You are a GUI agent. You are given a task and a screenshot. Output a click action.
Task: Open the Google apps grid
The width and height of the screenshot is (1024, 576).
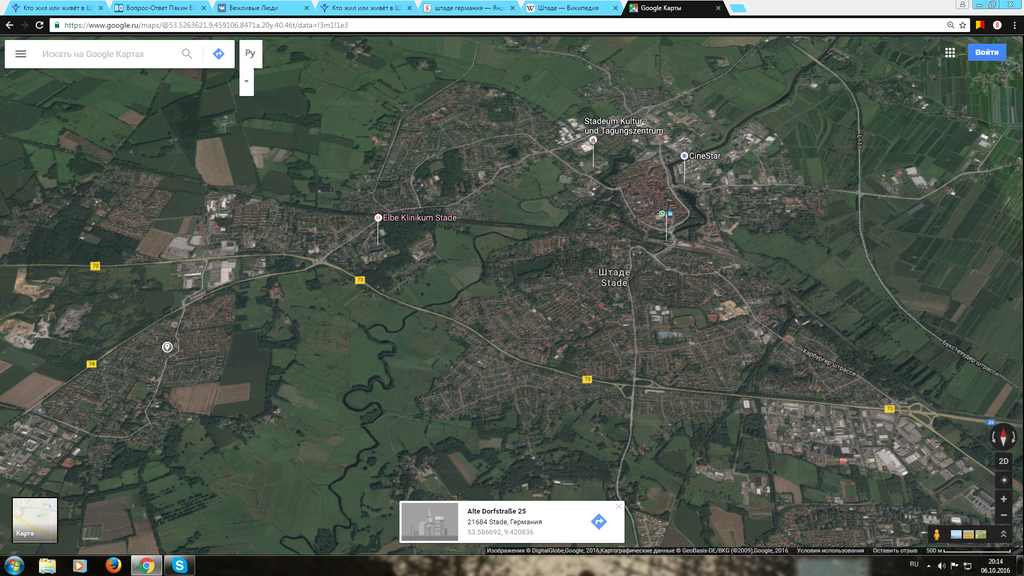click(949, 52)
